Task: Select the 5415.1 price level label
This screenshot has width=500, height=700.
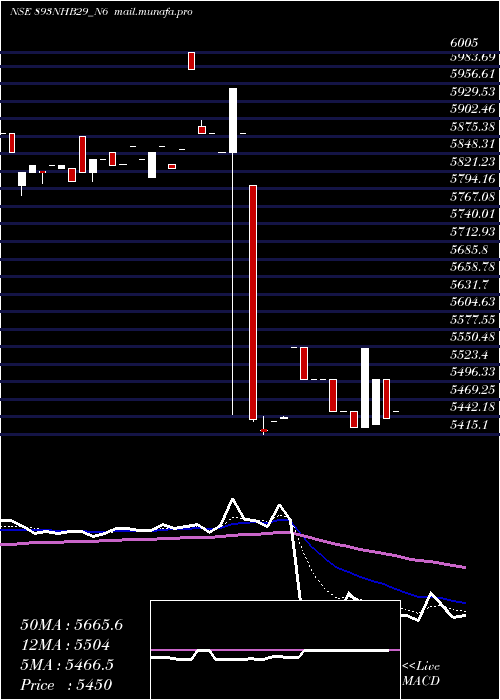Action: click(469, 424)
